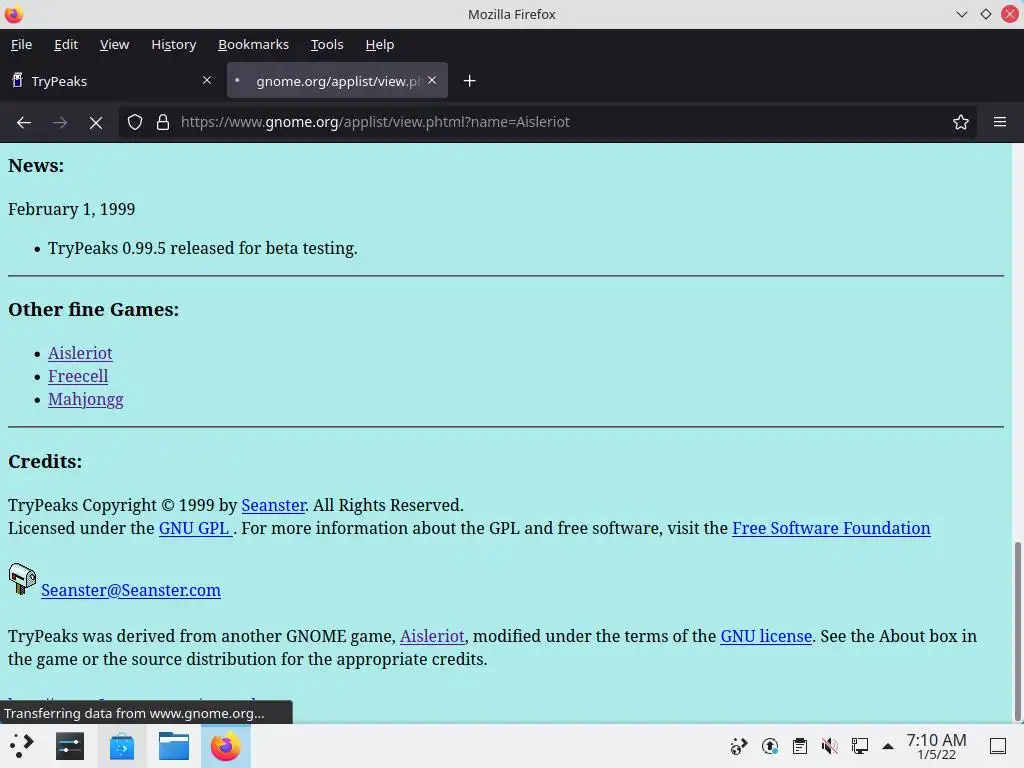The height and width of the screenshot is (768, 1024).
Task: Click the "TryPeaks 0.99.5 released for beta testing." text
Action: 202,249
